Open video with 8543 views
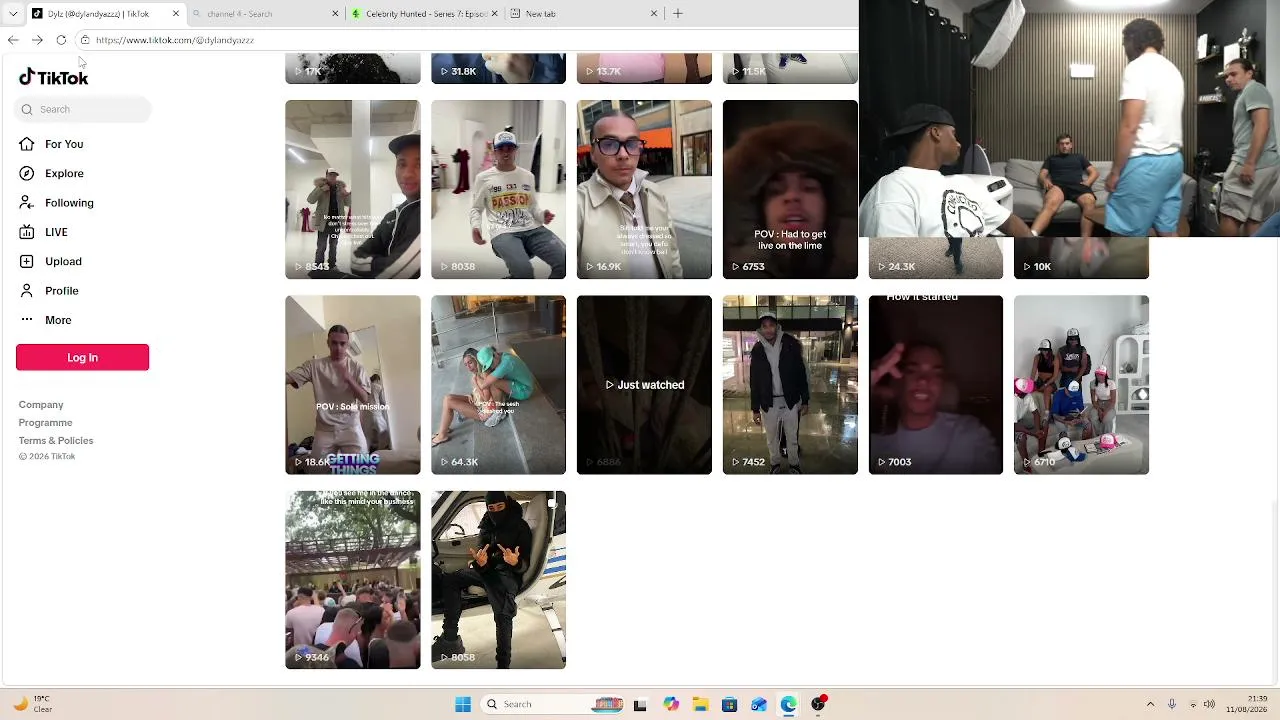Image resolution: width=1280 pixels, height=720 pixels. 353,189
